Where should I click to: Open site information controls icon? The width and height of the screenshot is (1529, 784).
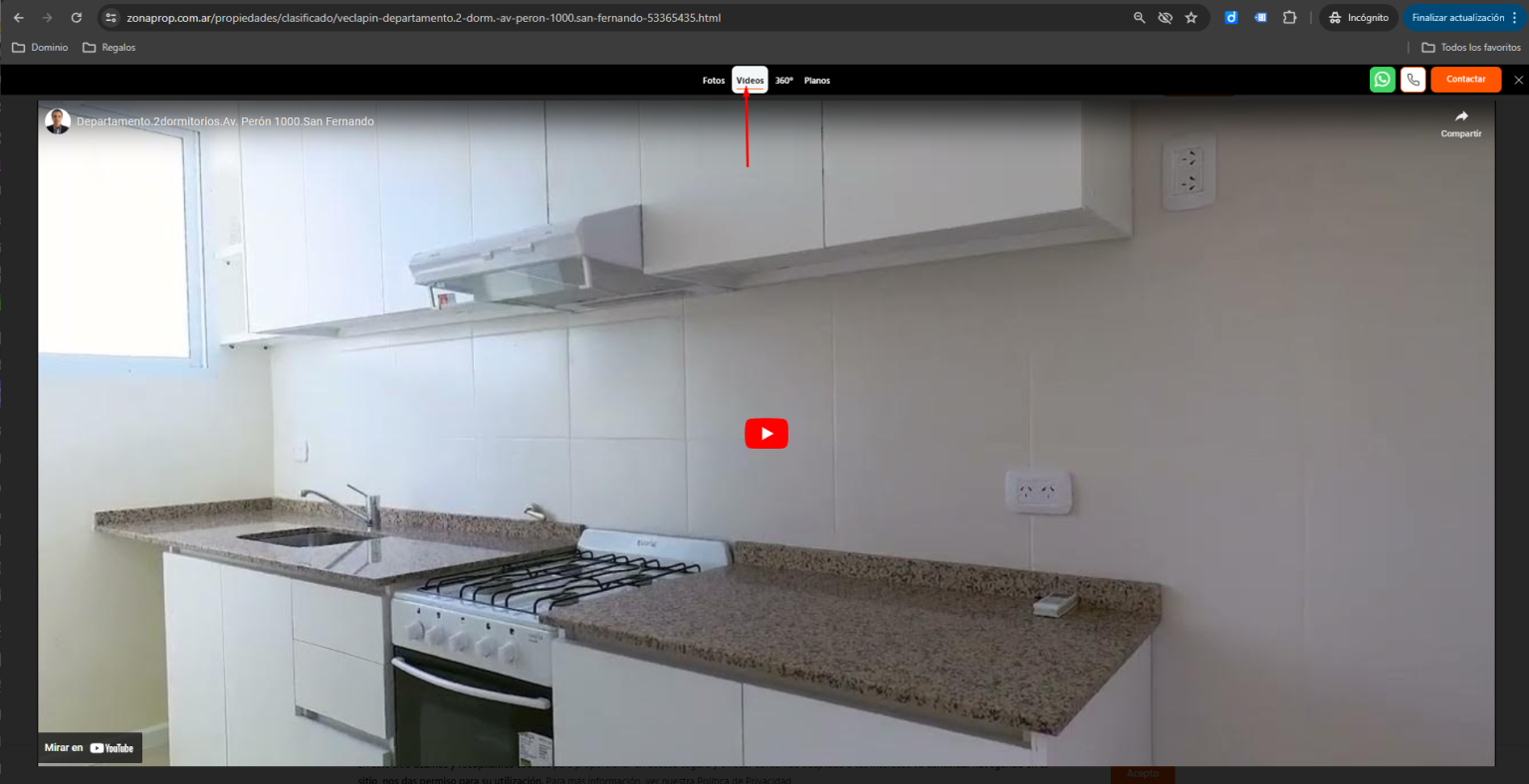point(111,18)
